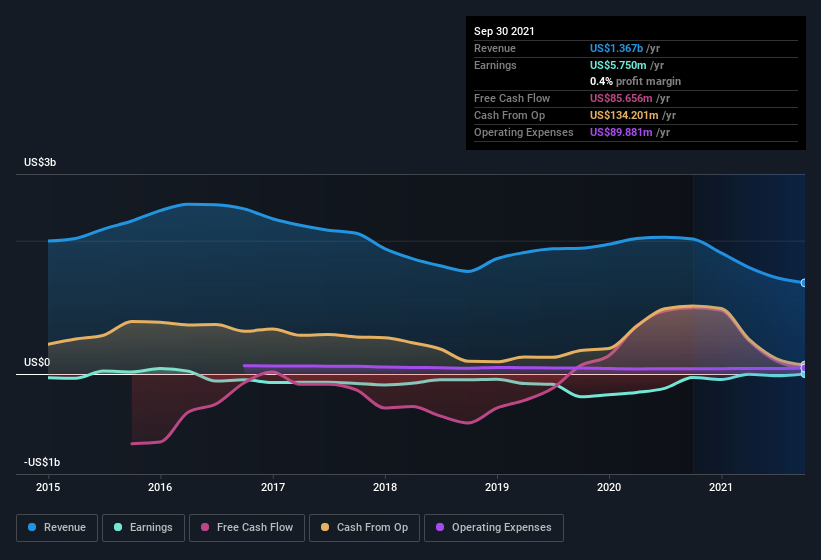Click the 2016 x-axis label

(160, 487)
